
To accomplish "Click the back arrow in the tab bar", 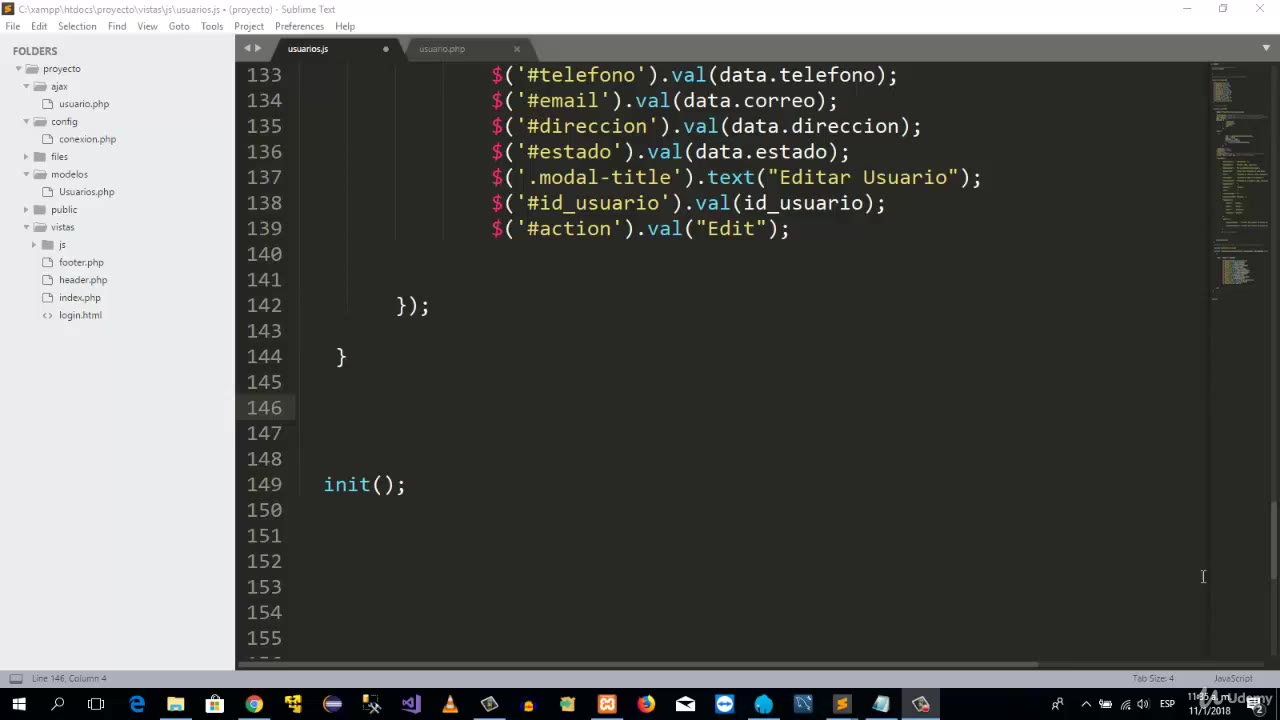I will coord(246,48).
